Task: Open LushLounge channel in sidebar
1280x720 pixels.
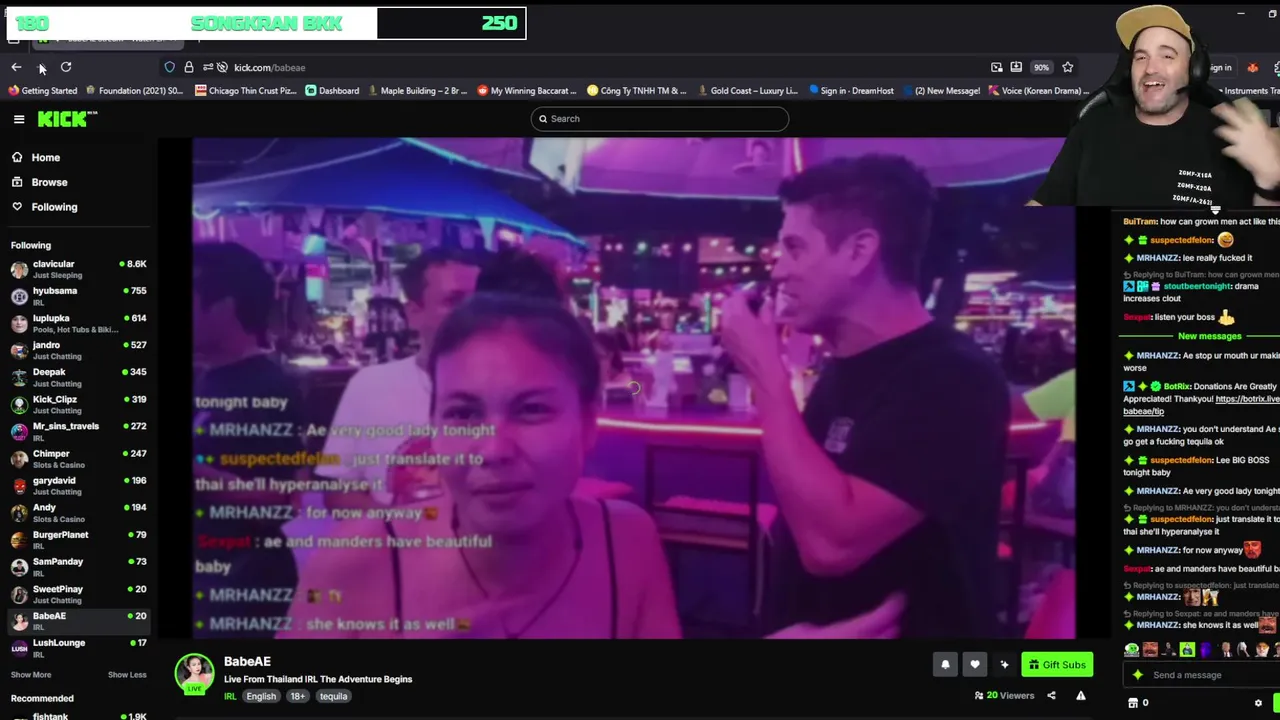Action: coord(78,647)
